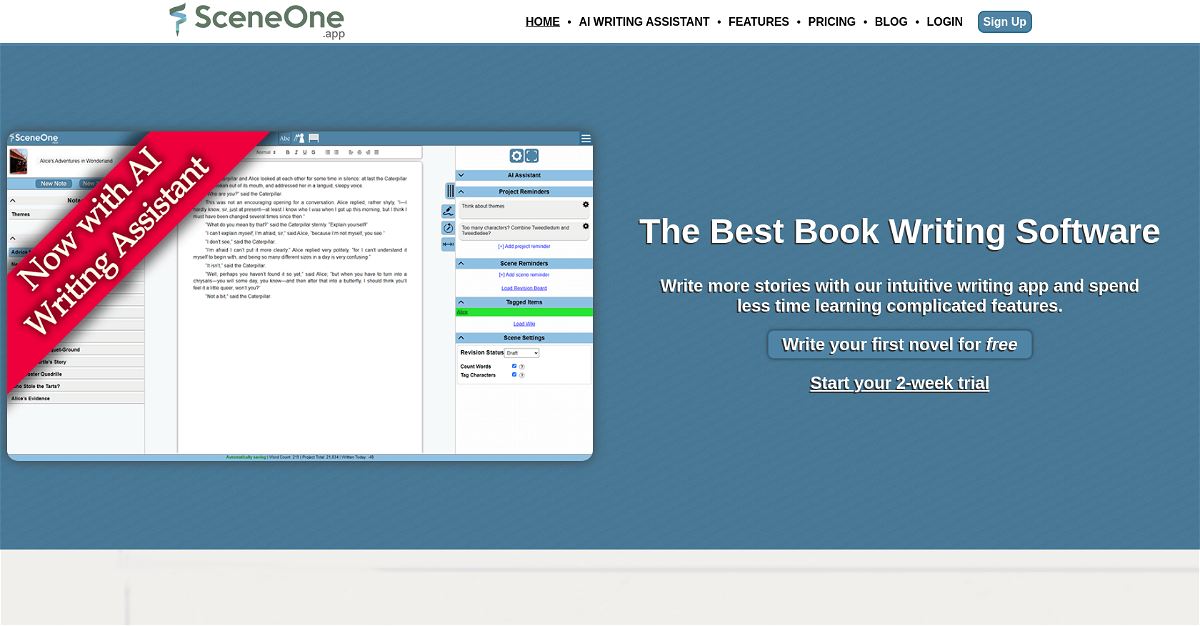Open the LOGIN page
This screenshot has height=626, width=1200.
pyautogui.click(x=944, y=22)
